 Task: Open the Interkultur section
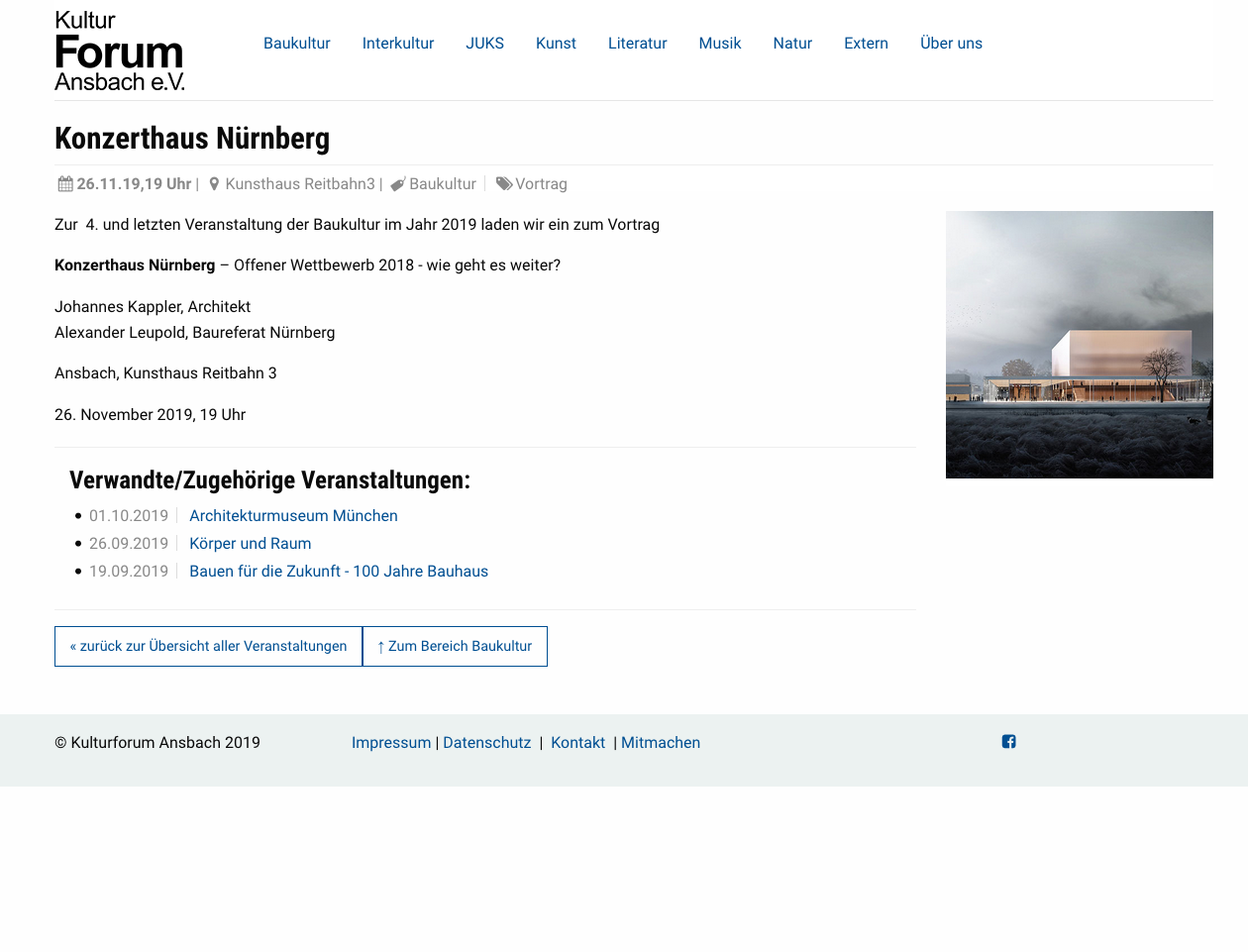pos(398,43)
